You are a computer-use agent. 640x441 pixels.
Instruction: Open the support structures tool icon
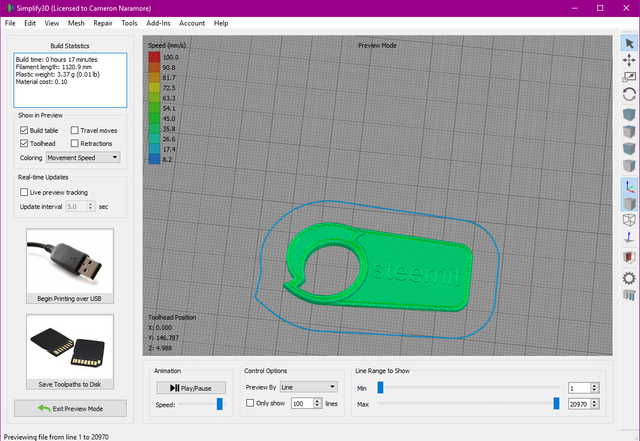click(x=629, y=295)
